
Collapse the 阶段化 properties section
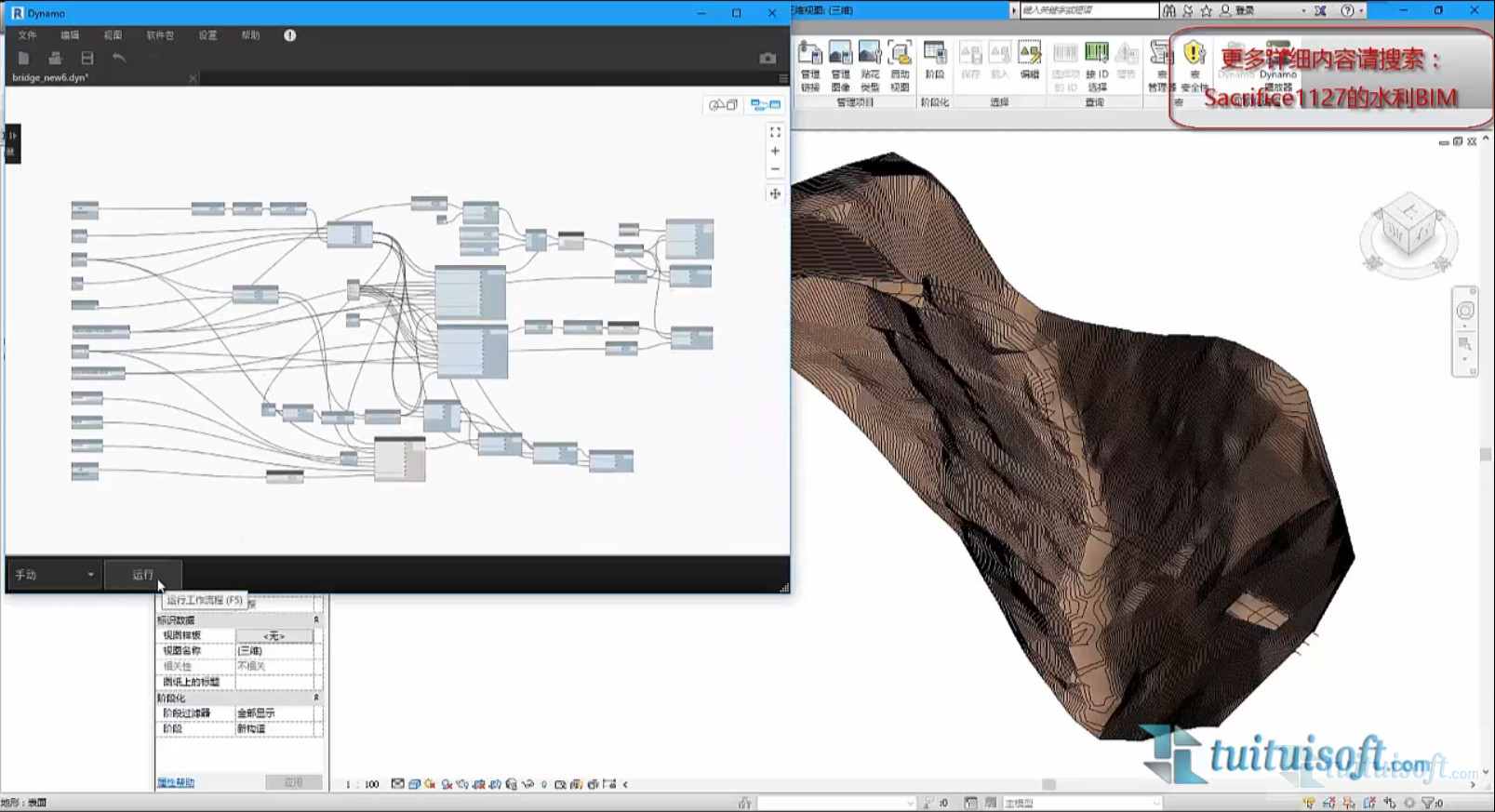click(x=315, y=698)
